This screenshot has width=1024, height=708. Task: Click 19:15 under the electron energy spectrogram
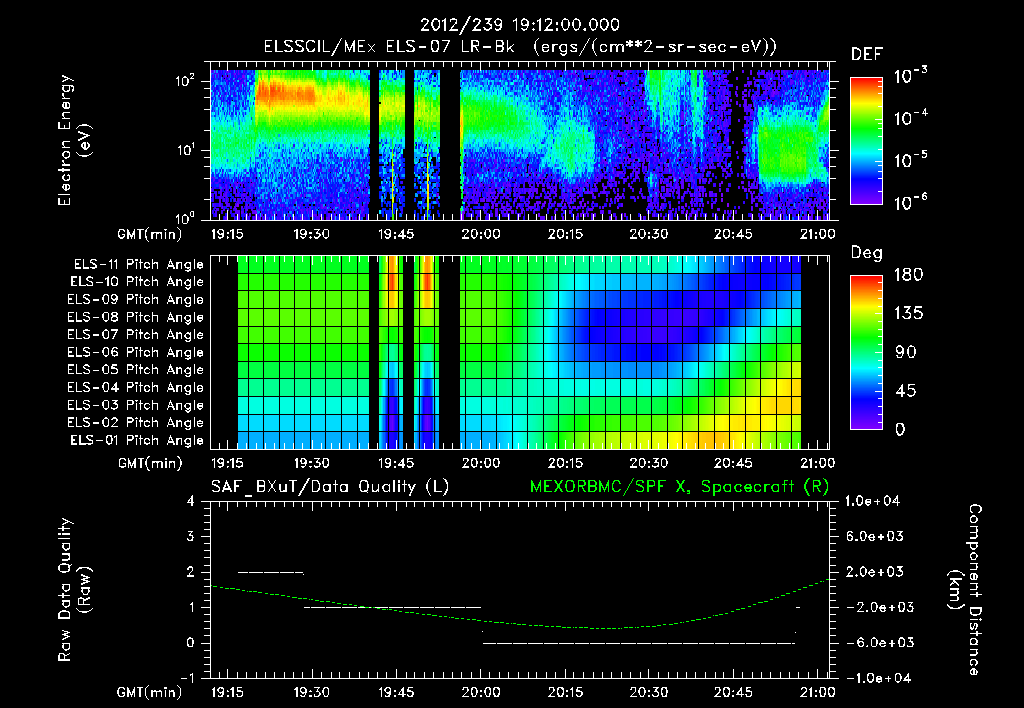pos(227,234)
